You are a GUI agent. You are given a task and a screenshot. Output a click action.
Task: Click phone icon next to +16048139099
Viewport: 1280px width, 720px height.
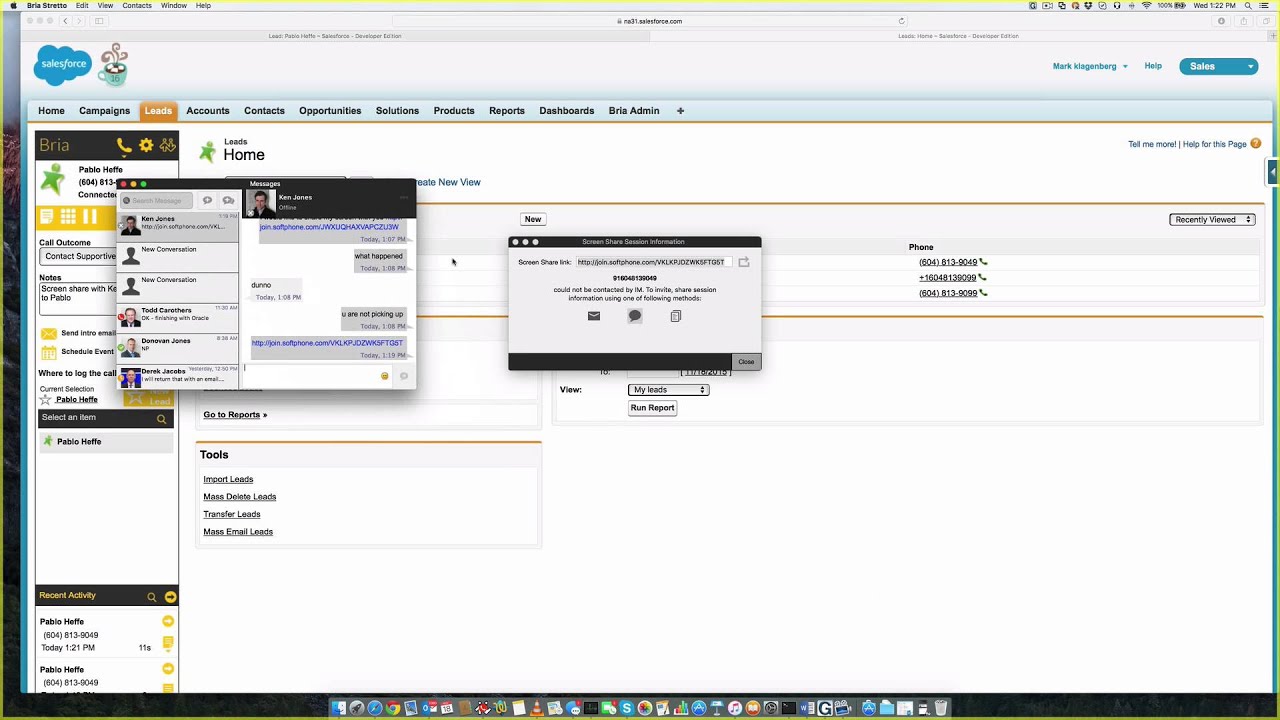click(983, 278)
